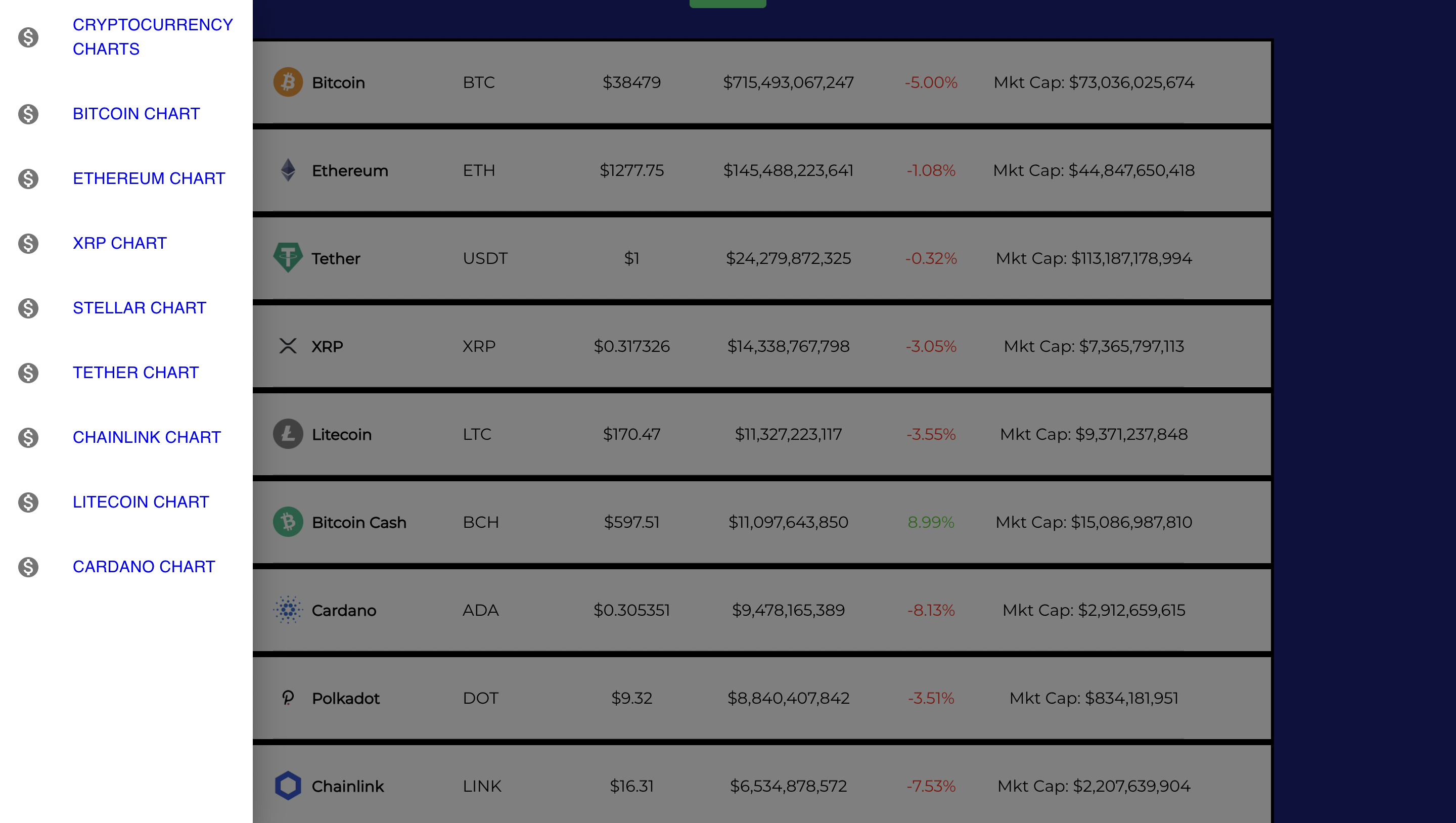Screen dimensions: 1456x823
Task: Select the Cardano Chart menu item
Action: click(x=144, y=567)
